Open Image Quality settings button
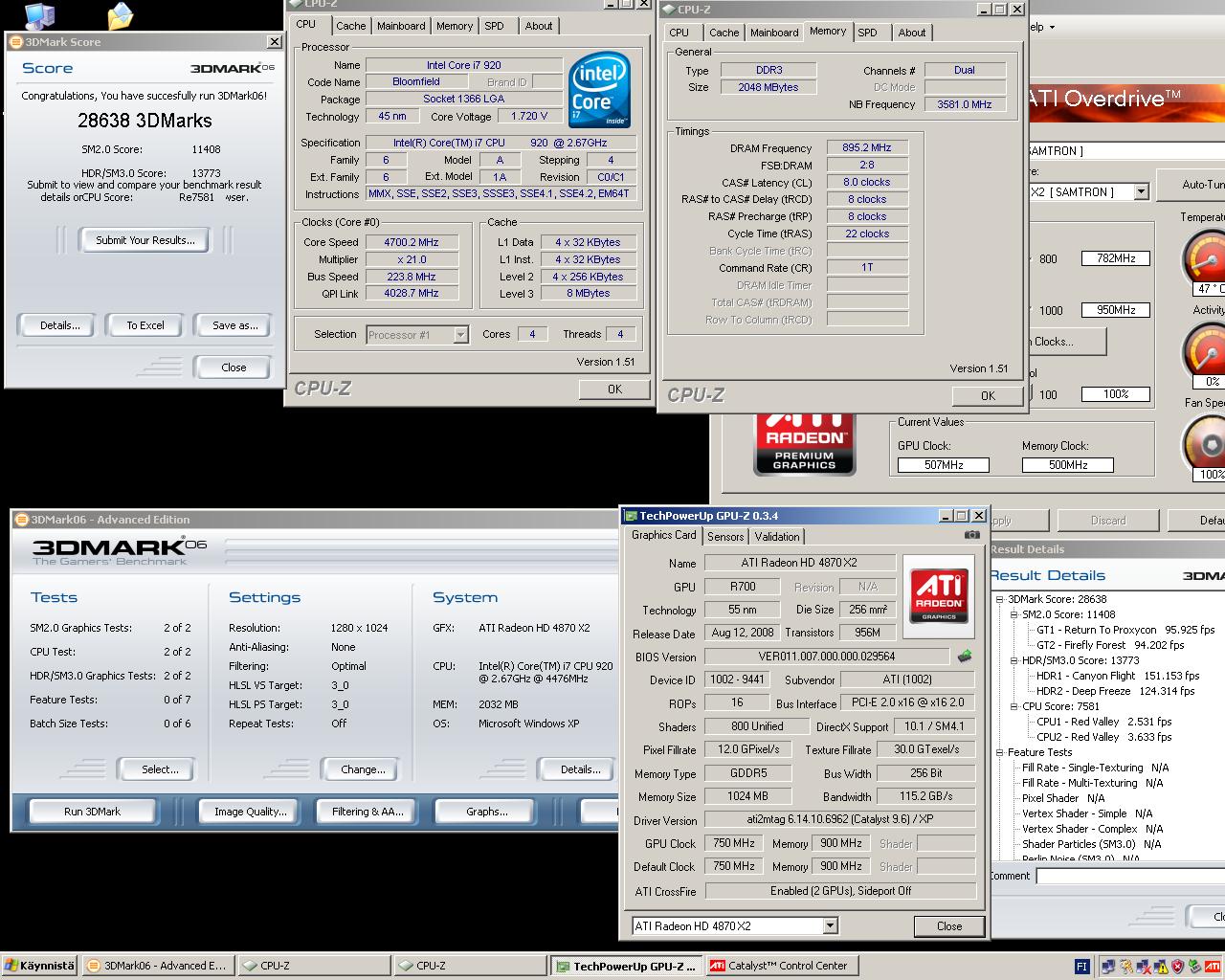This screenshot has width=1225, height=980. coord(251,812)
